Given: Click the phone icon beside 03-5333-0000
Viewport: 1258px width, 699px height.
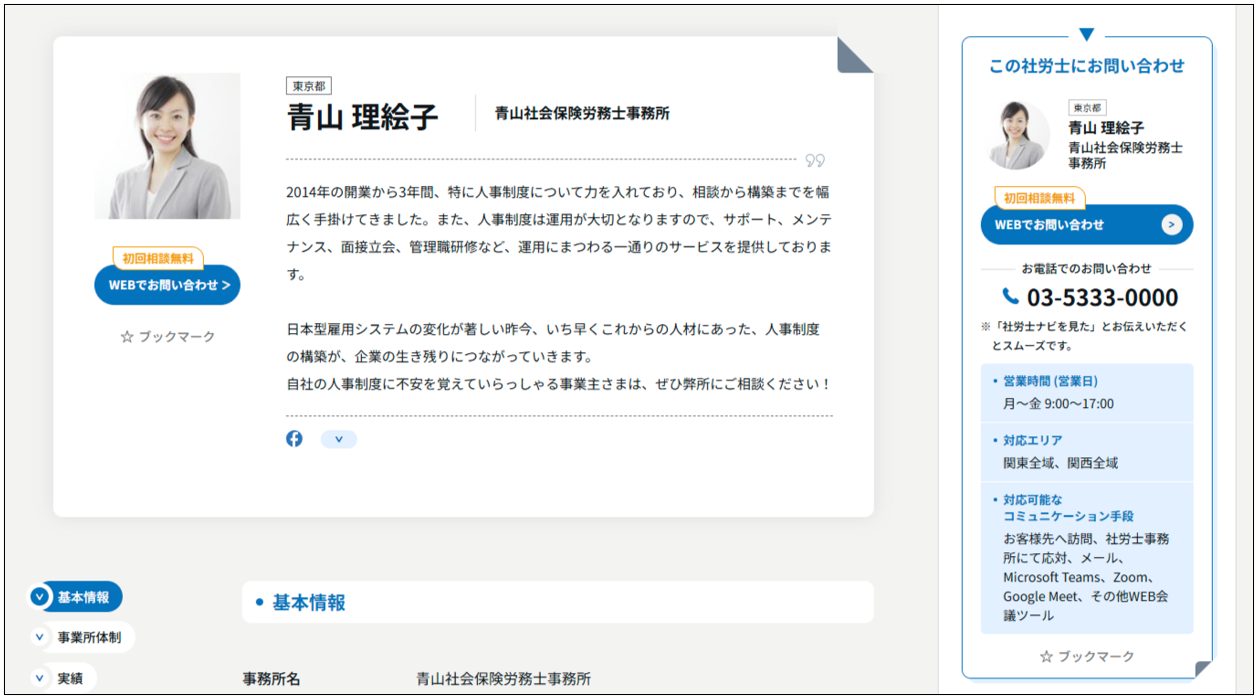Looking at the screenshot, I should click(1008, 297).
